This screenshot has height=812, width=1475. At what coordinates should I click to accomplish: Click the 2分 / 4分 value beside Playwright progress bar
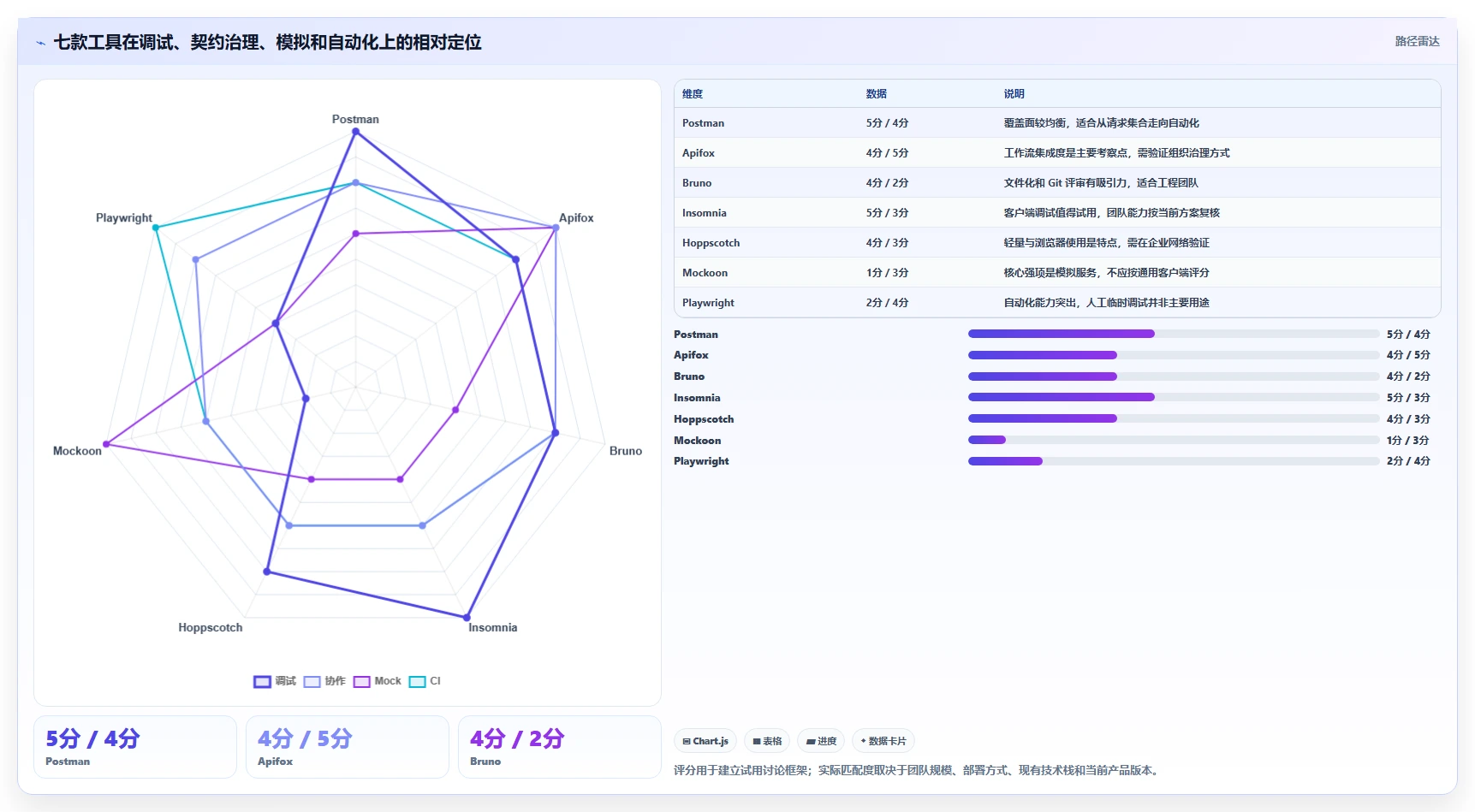pyautogui.click(x=1408, y=461)
